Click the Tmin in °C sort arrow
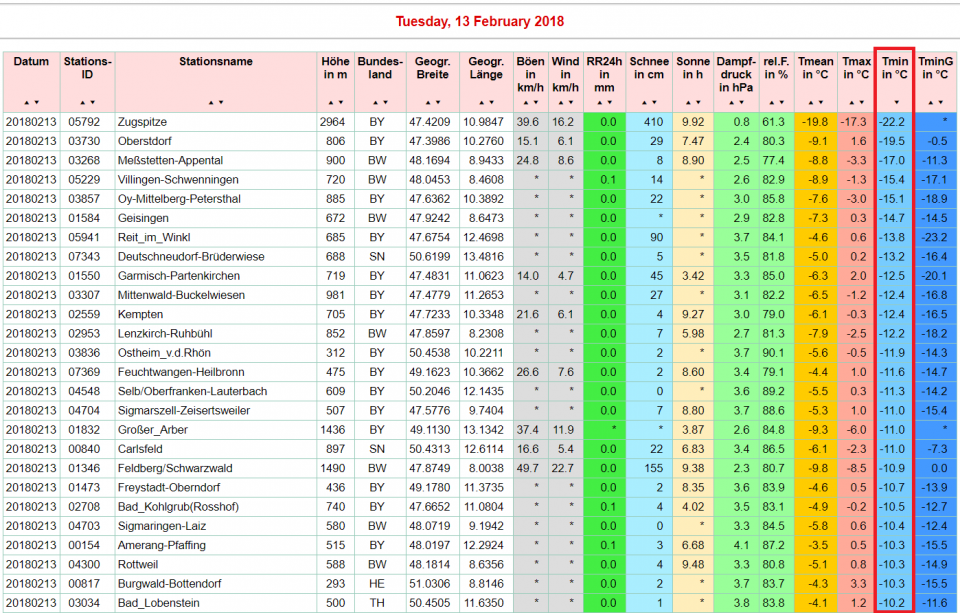The width and height of the screenshot is (960, 613). [896, 103]
